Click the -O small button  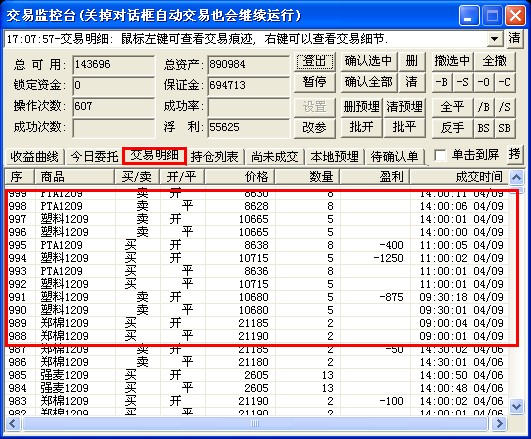click(x=484, y=82)
